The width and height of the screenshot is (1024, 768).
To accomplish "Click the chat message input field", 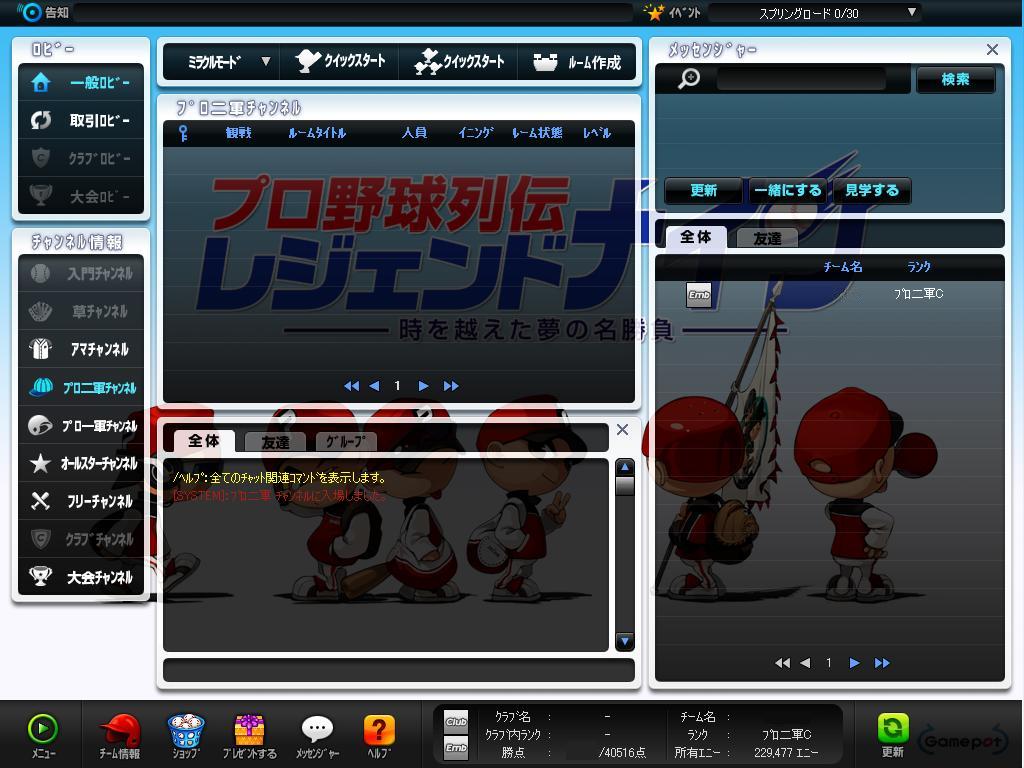I will 398,670.
